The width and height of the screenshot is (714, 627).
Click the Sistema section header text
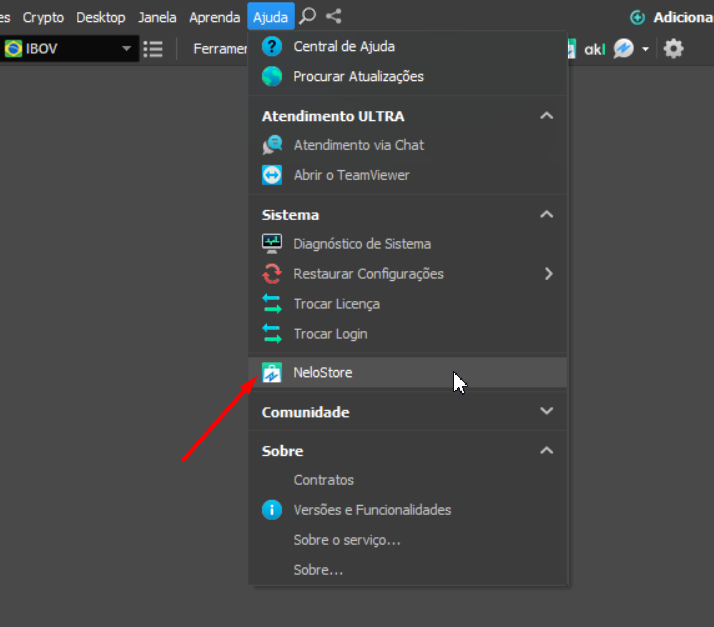pyautogui.click(x=290, y=215)
